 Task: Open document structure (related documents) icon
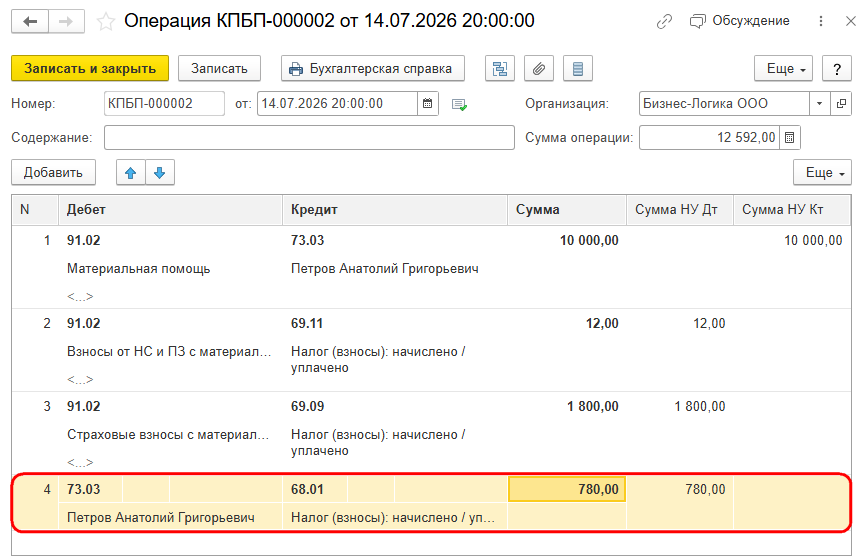(500, 68)
